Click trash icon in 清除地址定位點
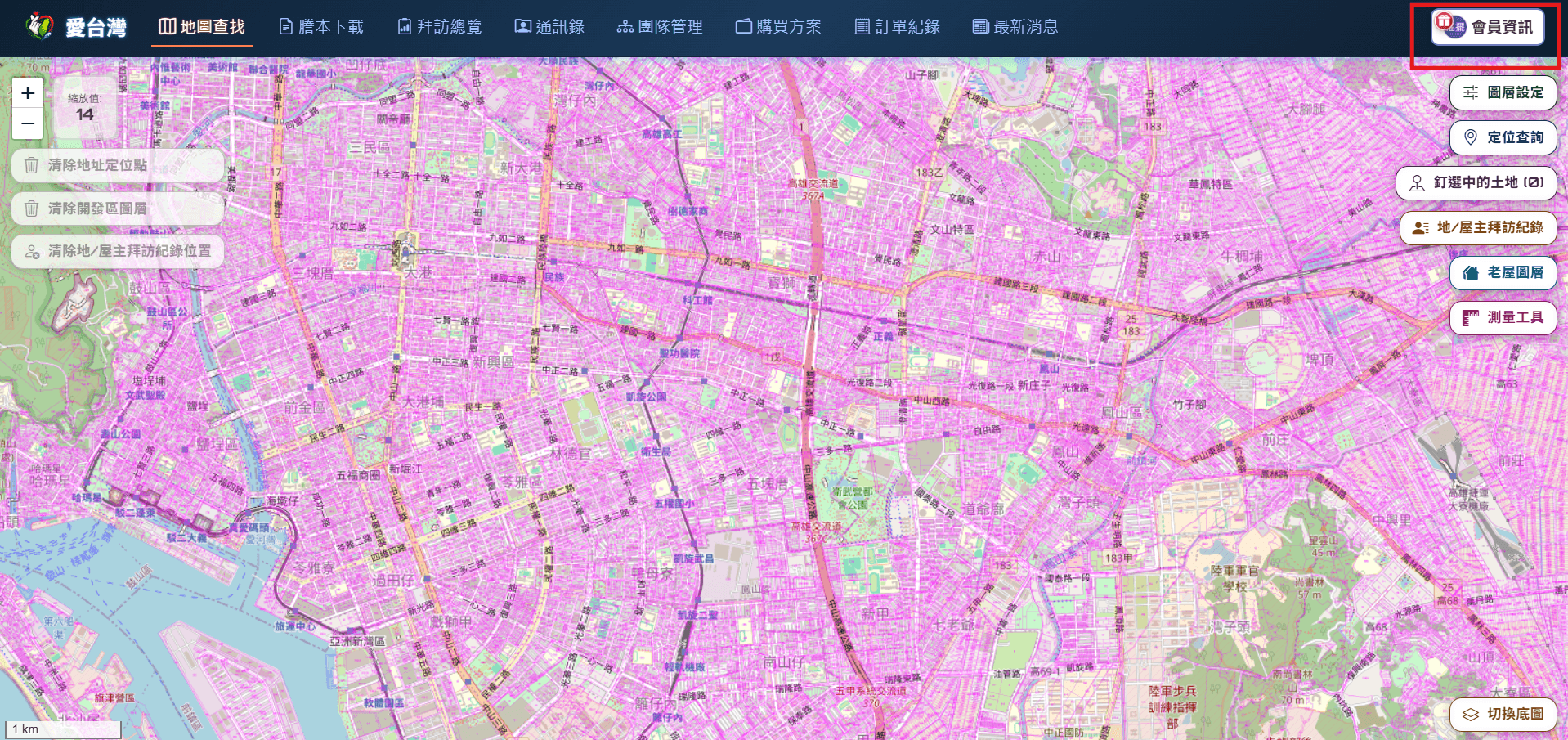Screen dimensions: 1568x740 (31, 165)
